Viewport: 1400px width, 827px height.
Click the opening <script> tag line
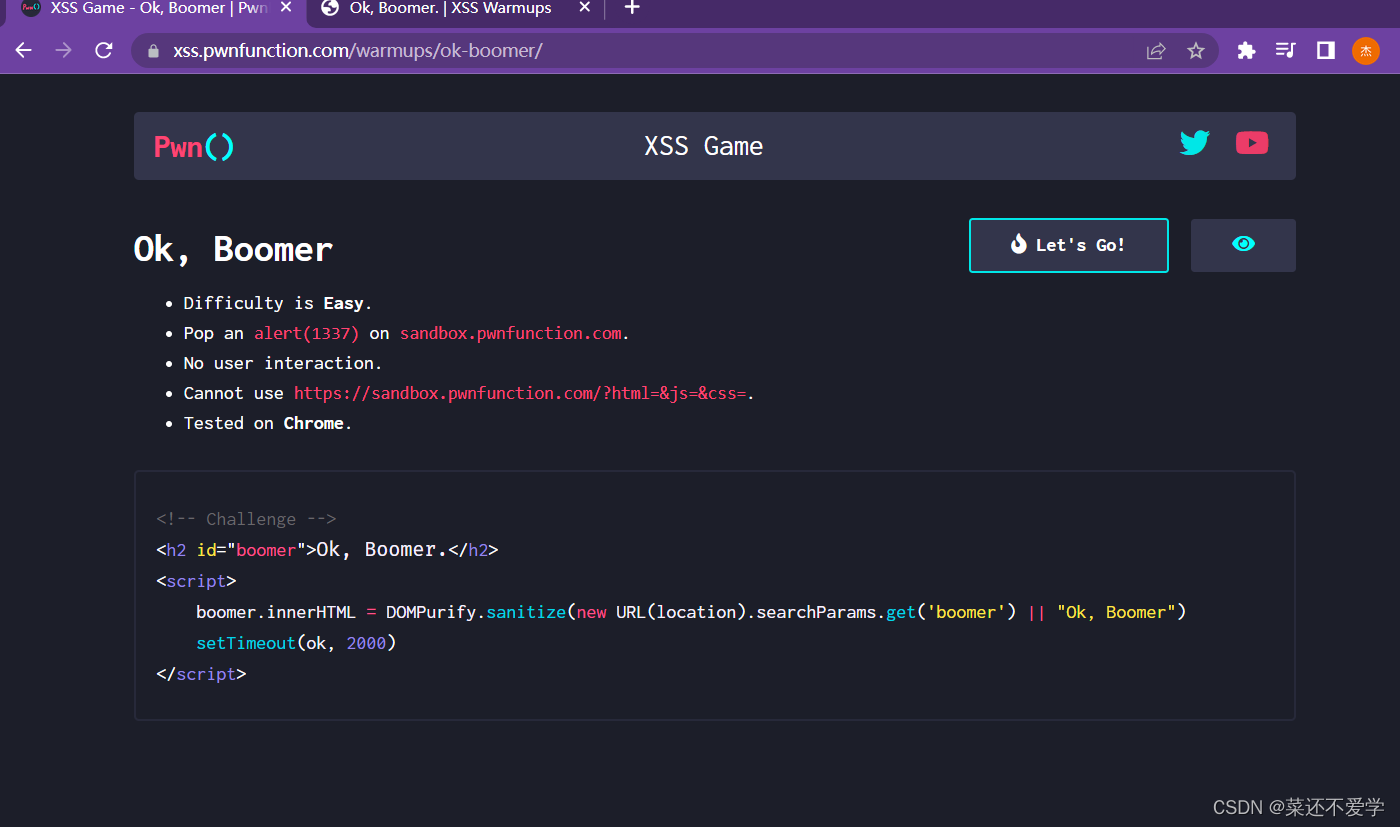click(x=196, y=581)
